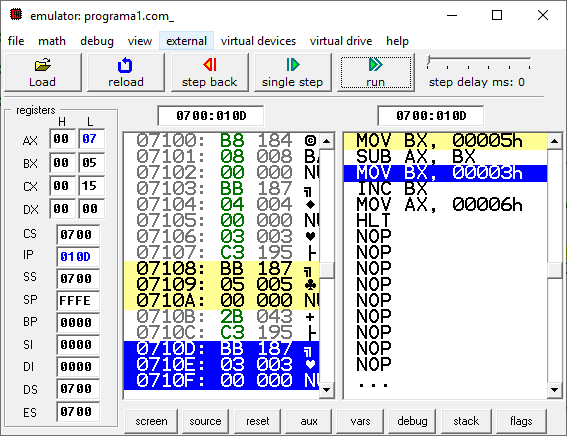Screen dimensions: 567x436
Task: Click the disassembly list scrollbar thumb
Action: pyautogui.click(x=555, y=270)
